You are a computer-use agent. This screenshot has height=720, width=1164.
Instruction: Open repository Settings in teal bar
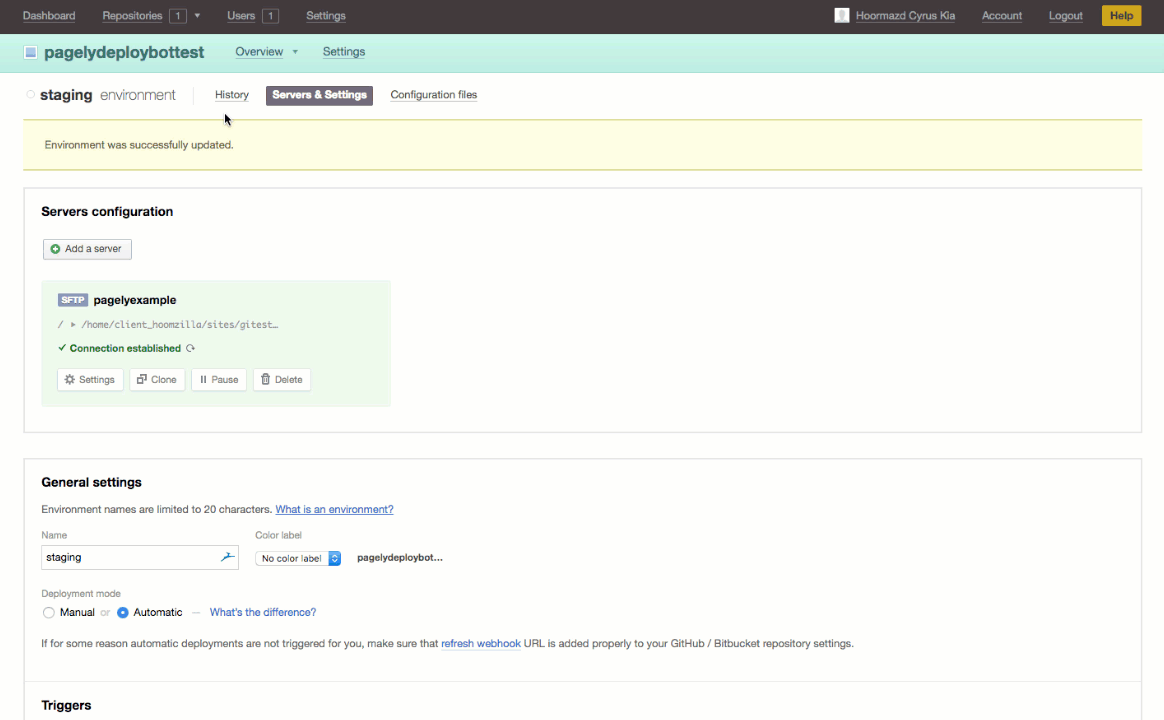344,52
